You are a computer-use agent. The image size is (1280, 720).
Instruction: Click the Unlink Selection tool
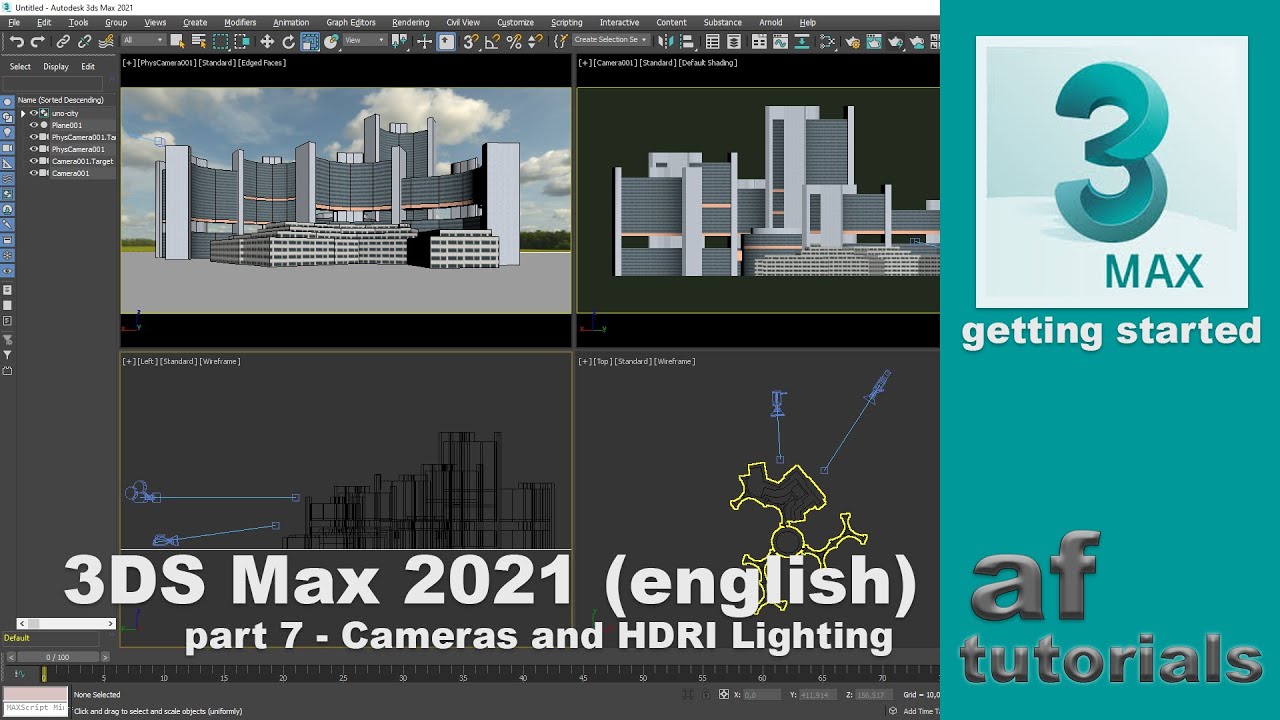click(x=84, y=41)
